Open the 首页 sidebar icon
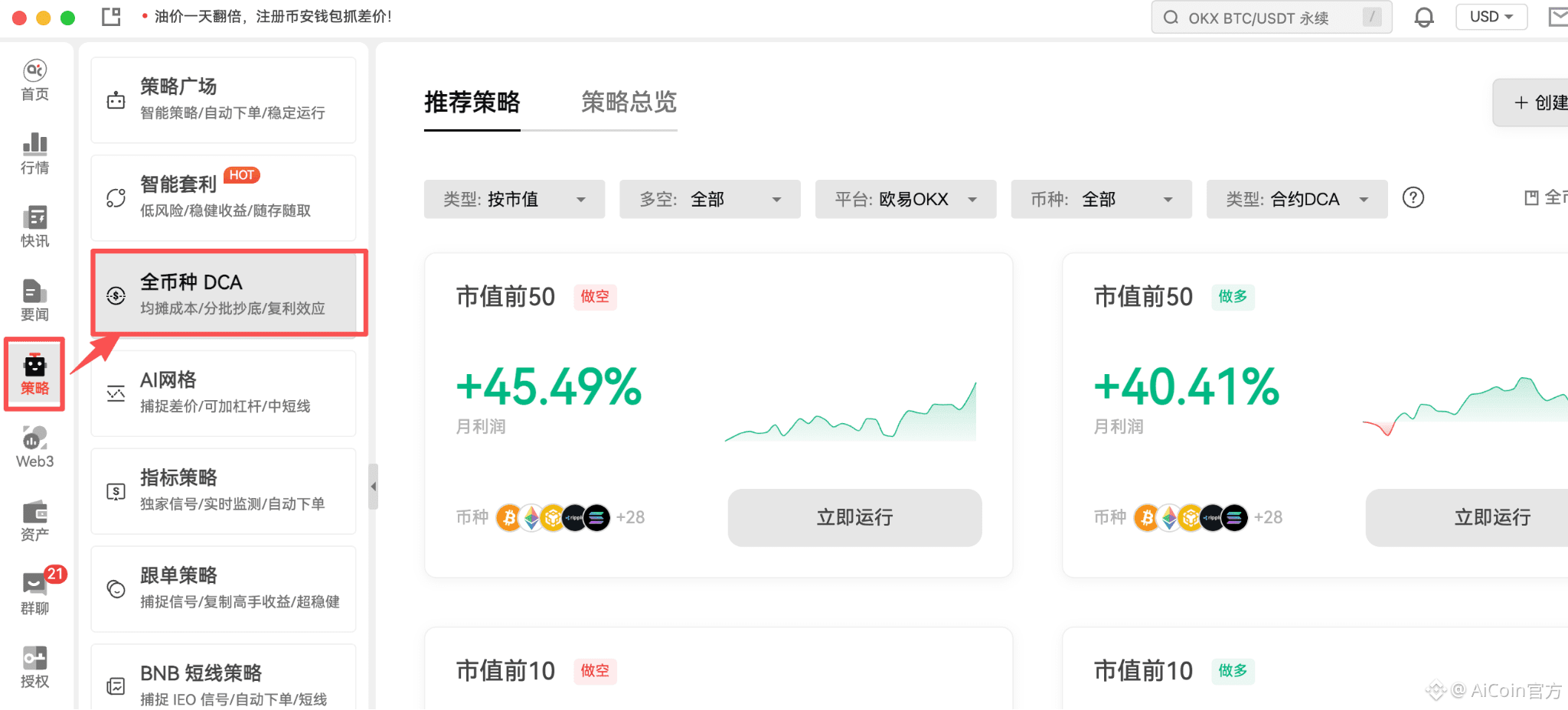 click(34, 79)
